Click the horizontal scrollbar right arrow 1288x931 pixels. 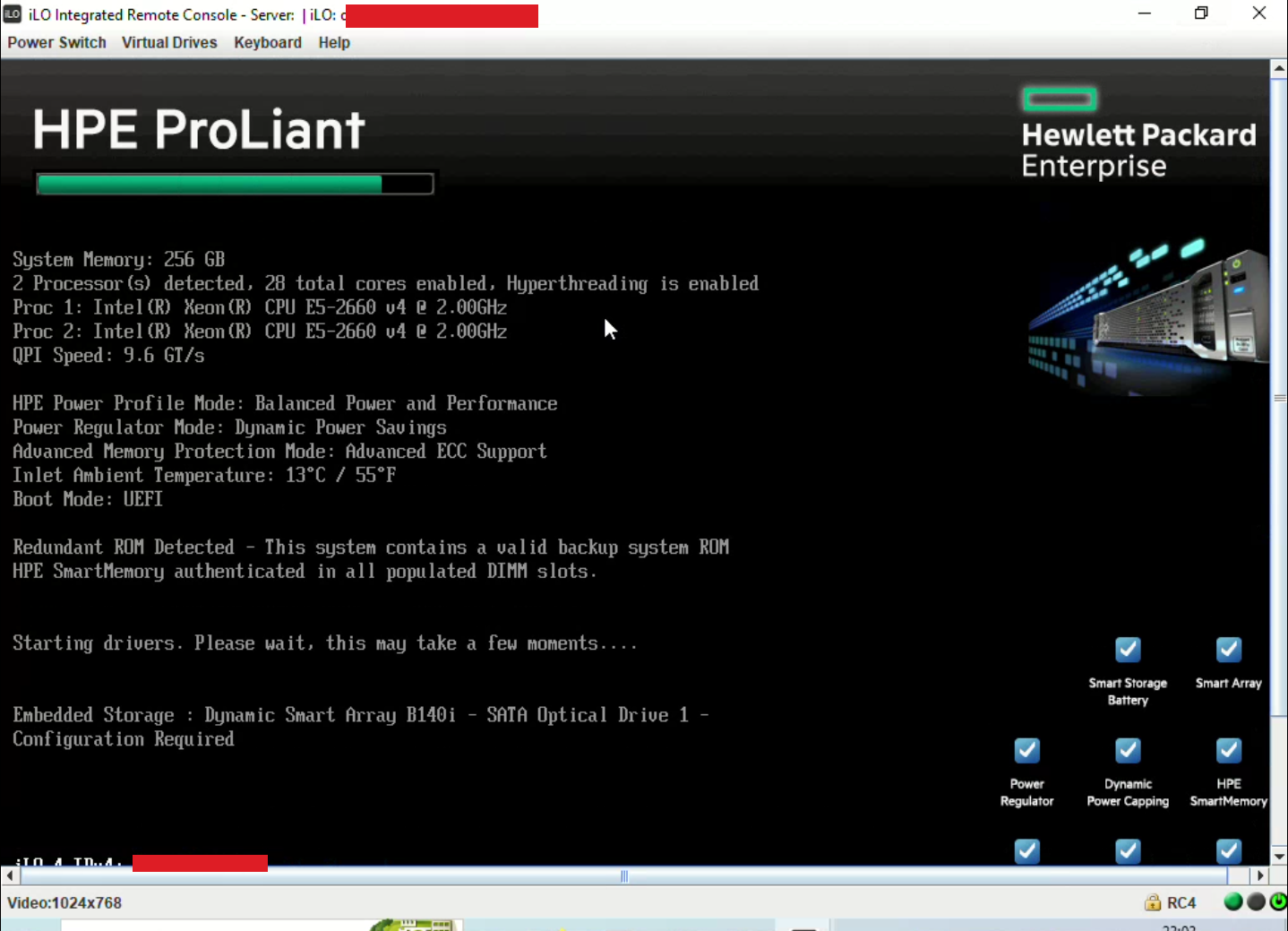click(x=1260, y=875)
